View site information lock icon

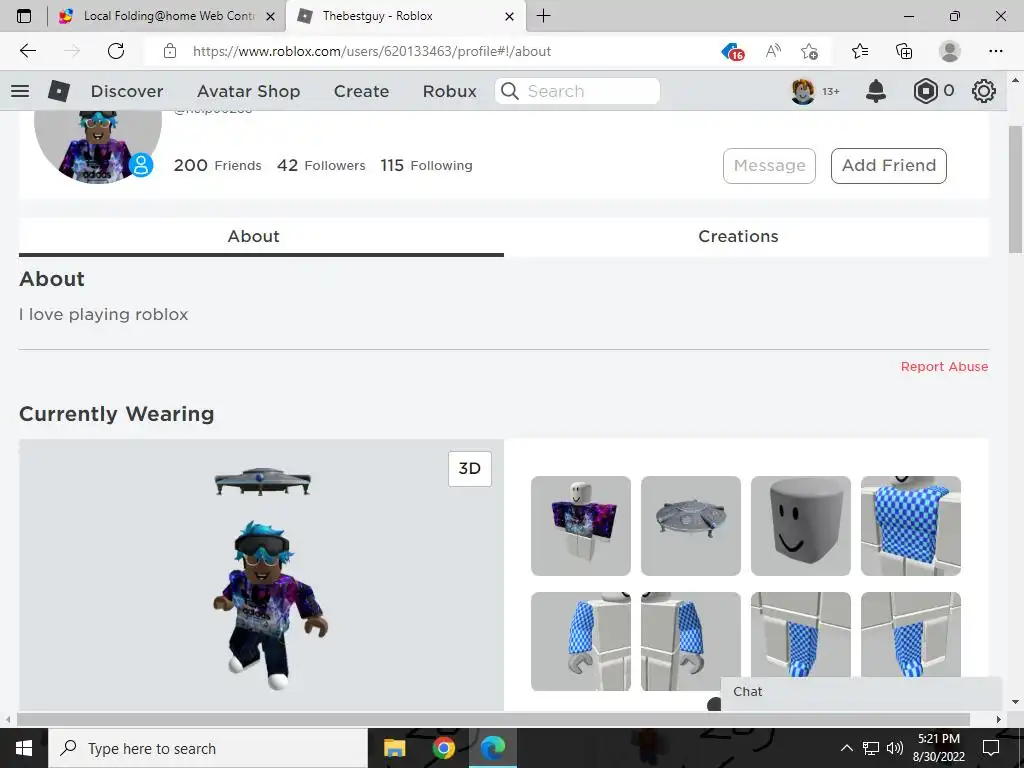170,51
